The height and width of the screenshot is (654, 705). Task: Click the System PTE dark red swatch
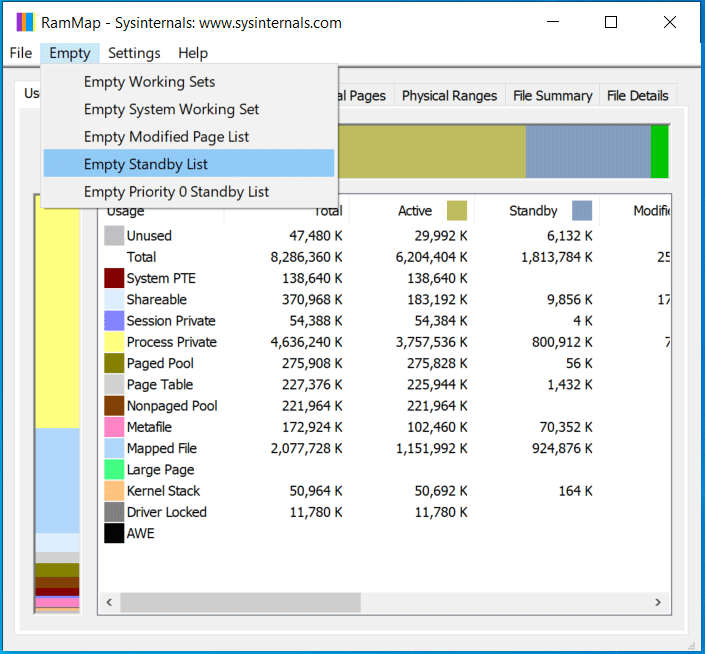click(114, 278)
